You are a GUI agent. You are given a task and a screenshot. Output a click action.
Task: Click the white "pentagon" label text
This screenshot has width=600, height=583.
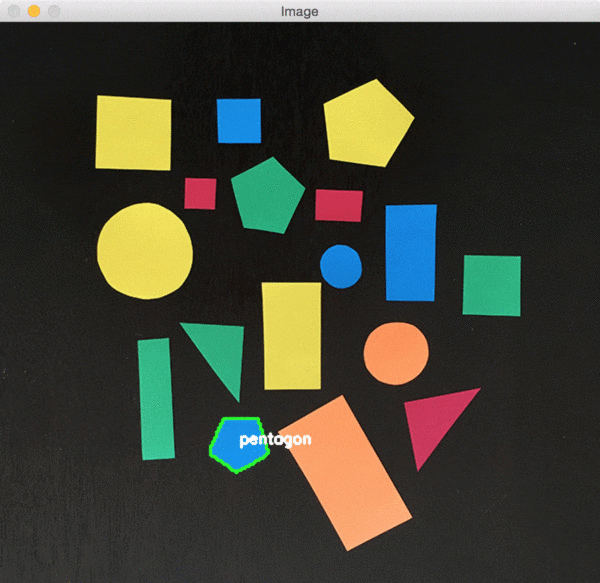(275, 440)
